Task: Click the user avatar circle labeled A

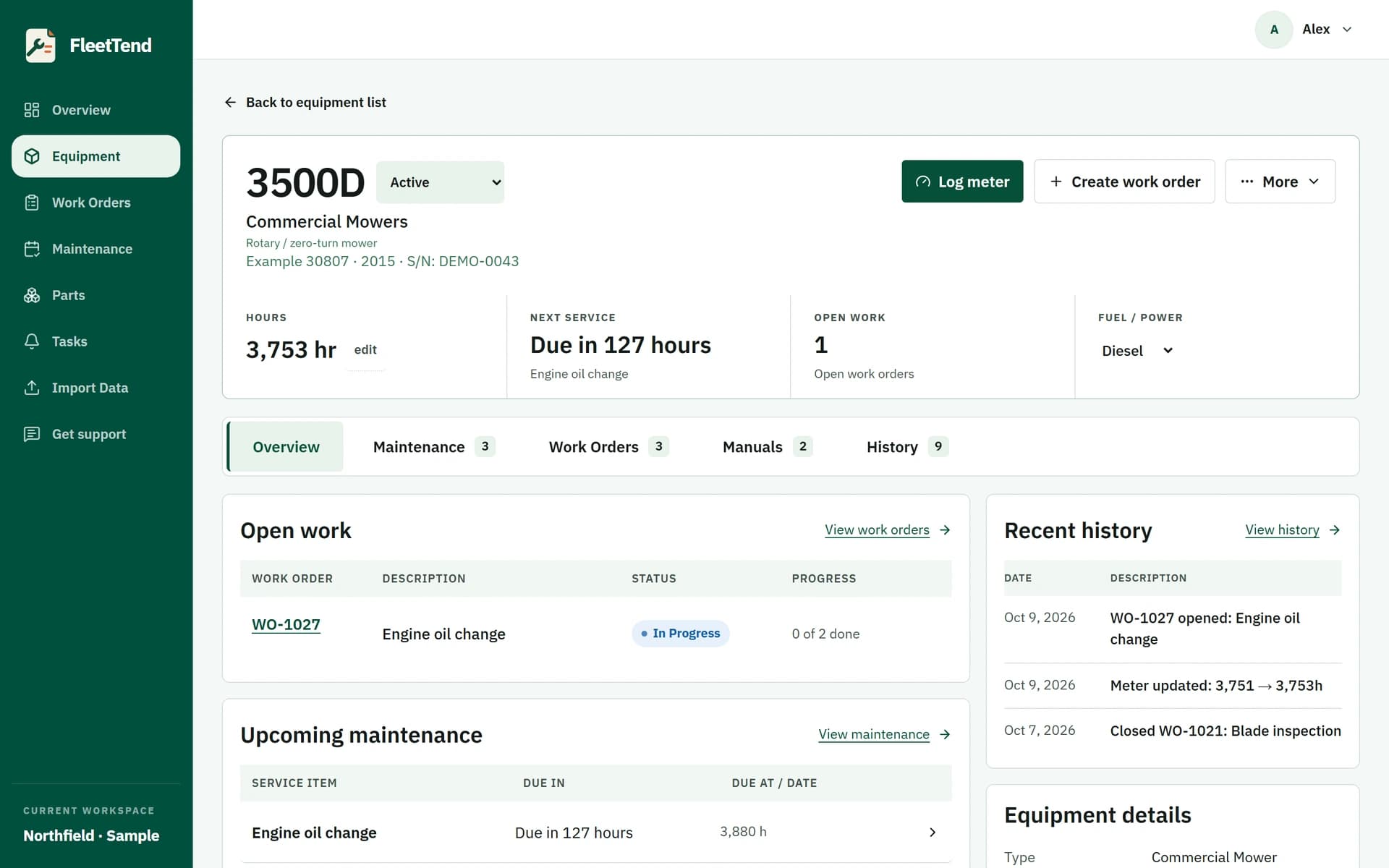Action: 1274,30
